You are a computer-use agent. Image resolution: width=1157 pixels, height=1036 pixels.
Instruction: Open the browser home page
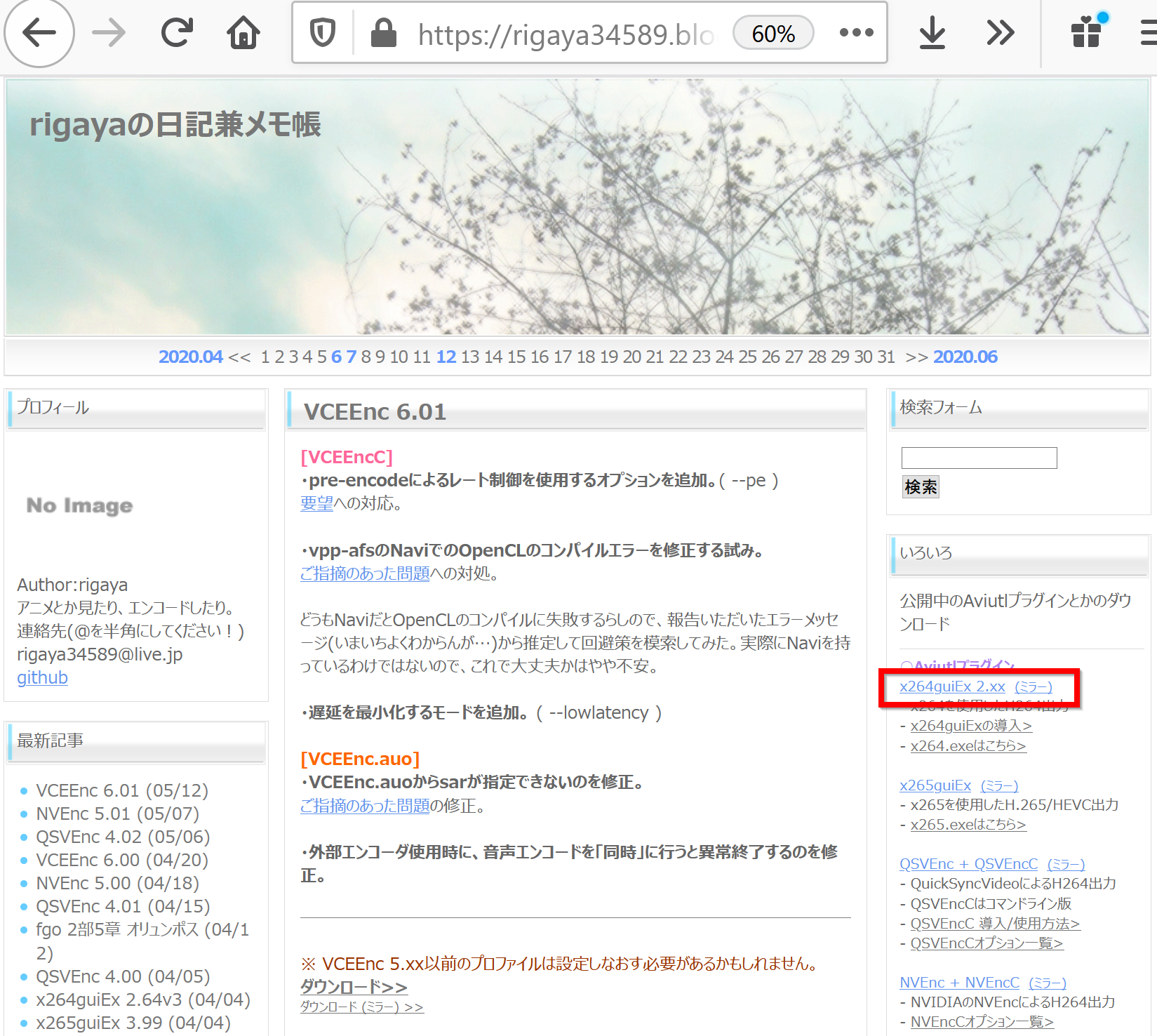[243, 33]
